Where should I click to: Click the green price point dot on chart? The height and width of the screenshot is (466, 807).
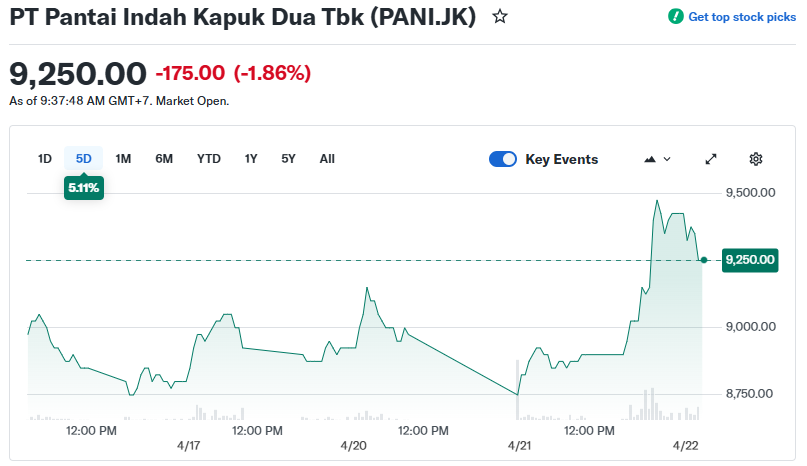(x=704, y=260)
